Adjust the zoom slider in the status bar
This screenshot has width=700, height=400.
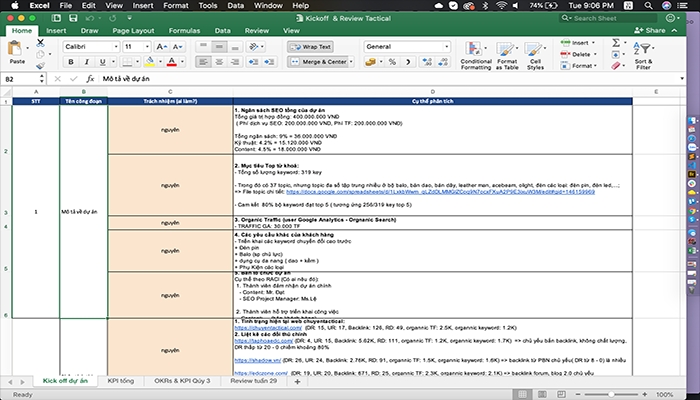(611, 394)
